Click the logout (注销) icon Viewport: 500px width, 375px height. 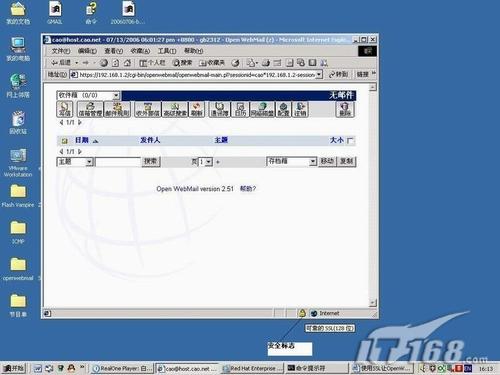(300, 109)
